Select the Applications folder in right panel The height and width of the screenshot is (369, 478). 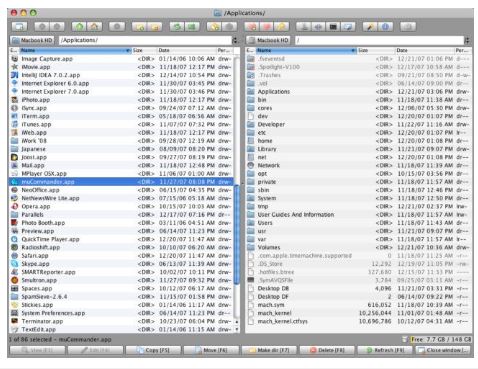tap(359, 92)
